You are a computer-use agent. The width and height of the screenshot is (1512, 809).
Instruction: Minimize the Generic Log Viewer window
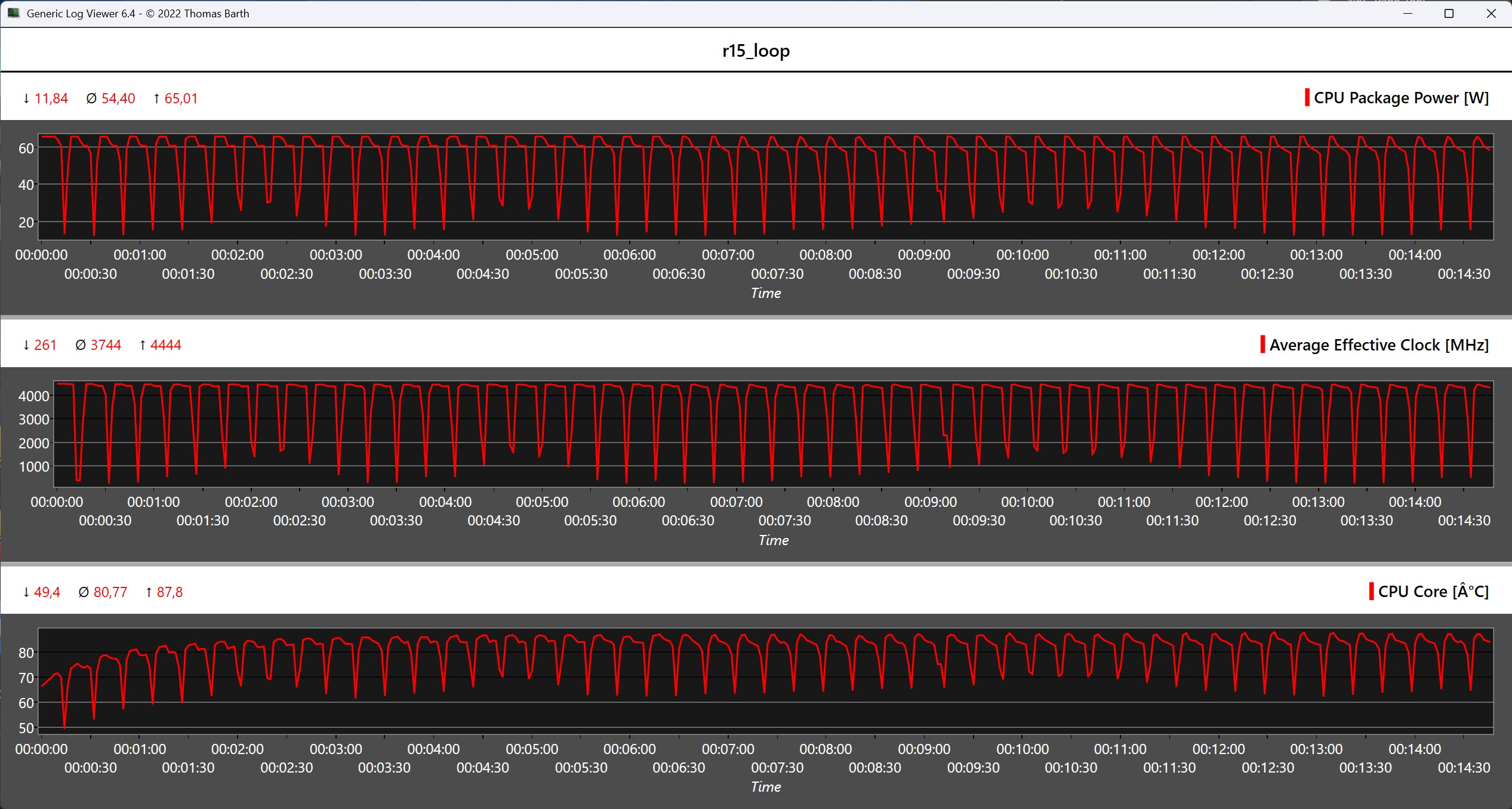[1408, 13]
